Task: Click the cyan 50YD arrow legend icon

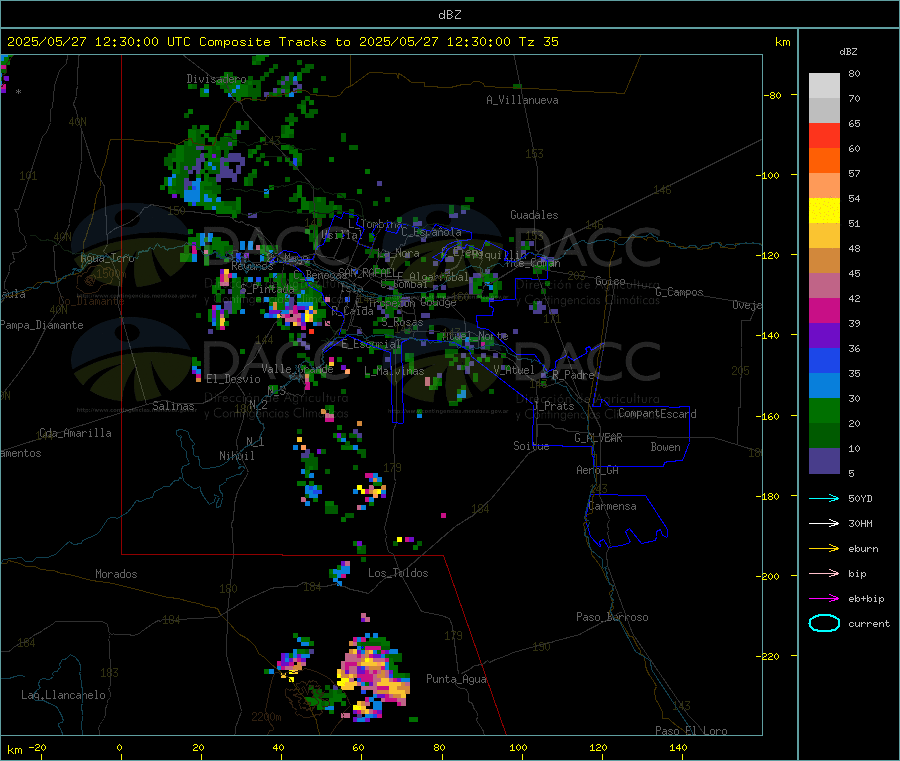Action: pyautogui.click(x=824, y=498)
